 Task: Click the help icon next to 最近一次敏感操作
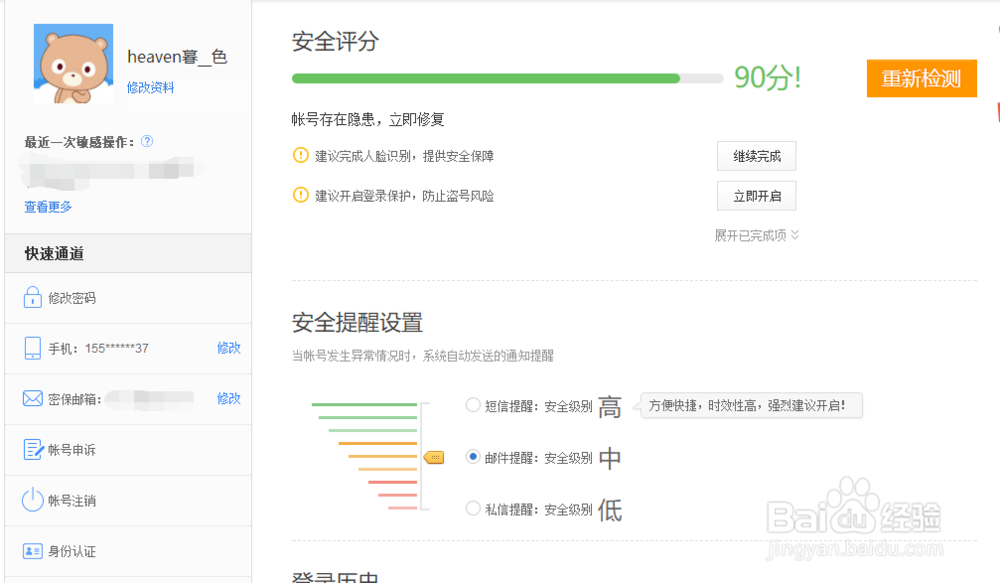[147, 142]
